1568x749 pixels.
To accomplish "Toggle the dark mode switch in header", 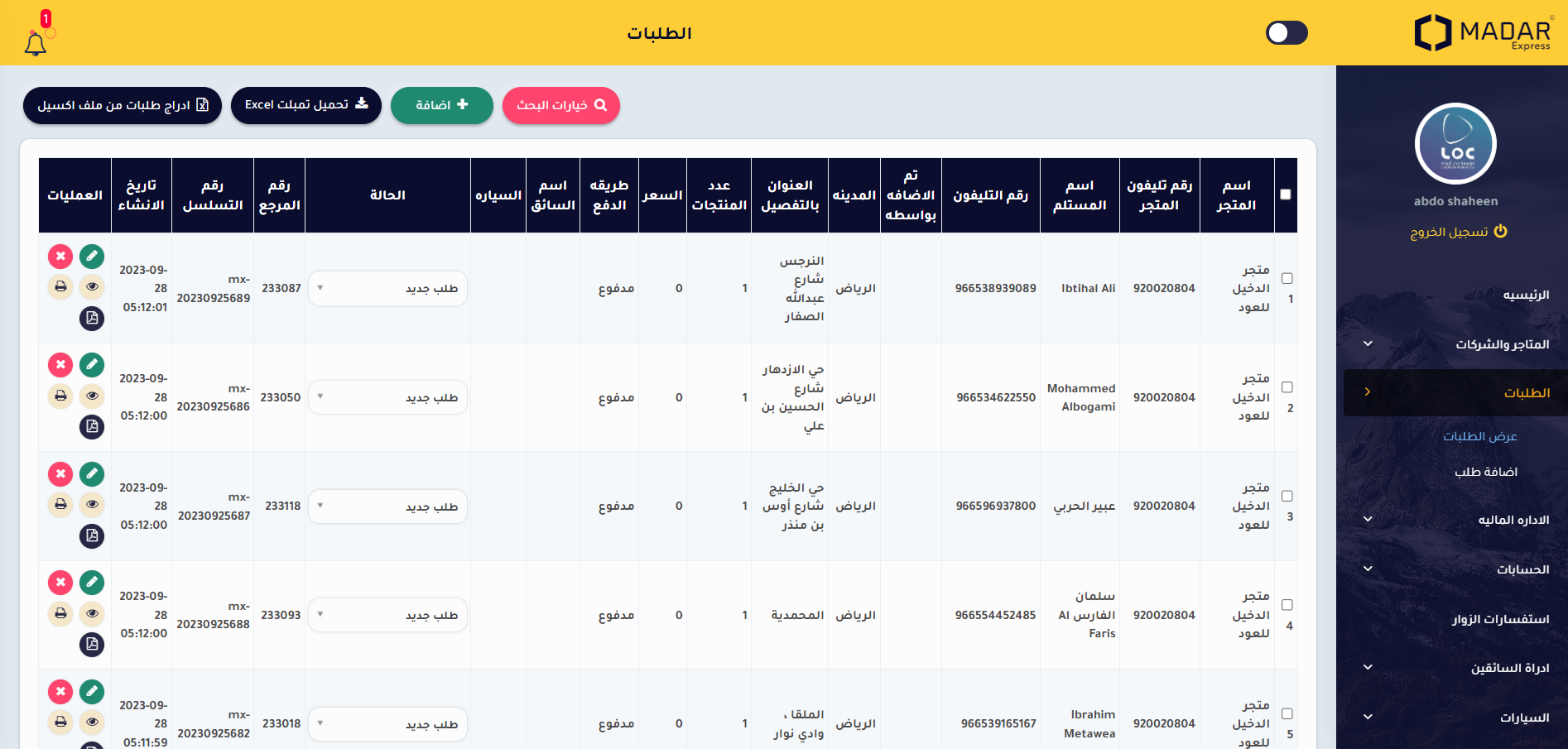I will [1287, 33].
